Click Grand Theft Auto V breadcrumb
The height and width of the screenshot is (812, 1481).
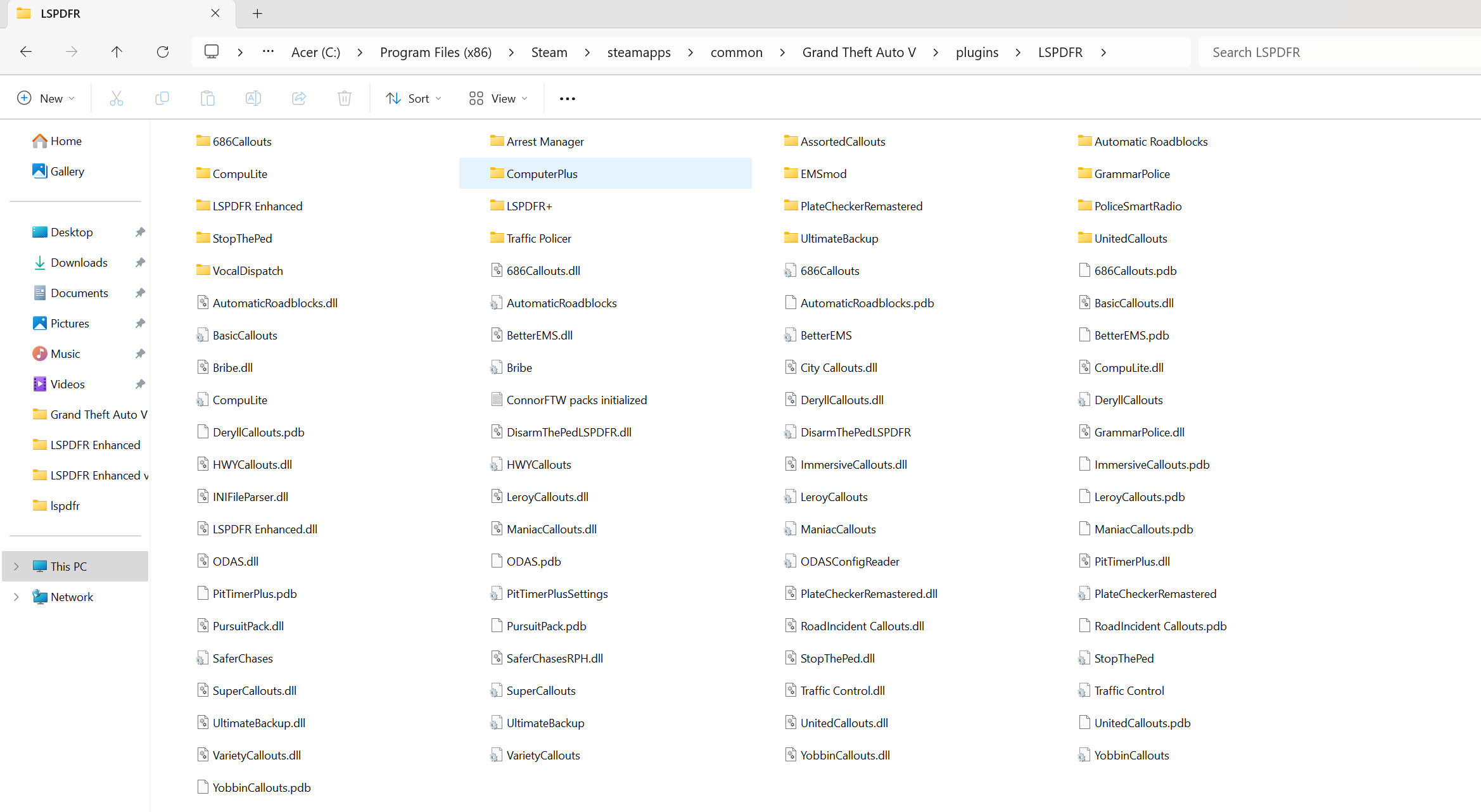859,52
